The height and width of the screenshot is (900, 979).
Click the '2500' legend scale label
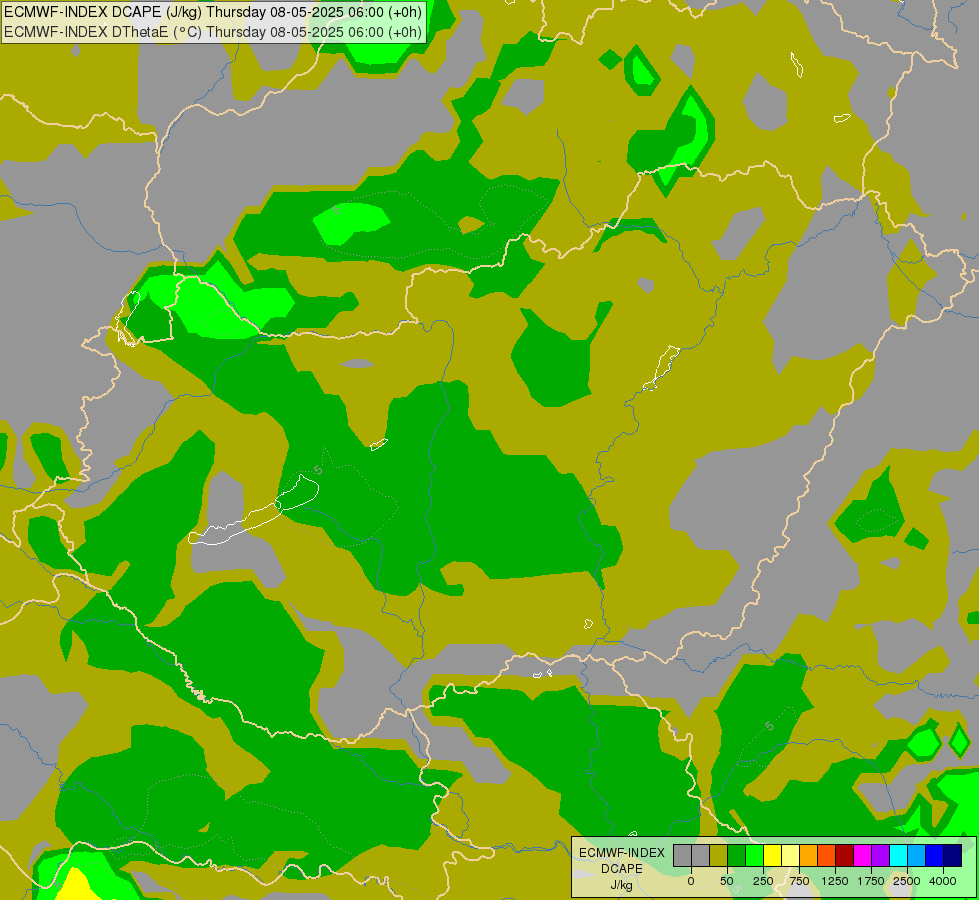click(x=907, y=881)
